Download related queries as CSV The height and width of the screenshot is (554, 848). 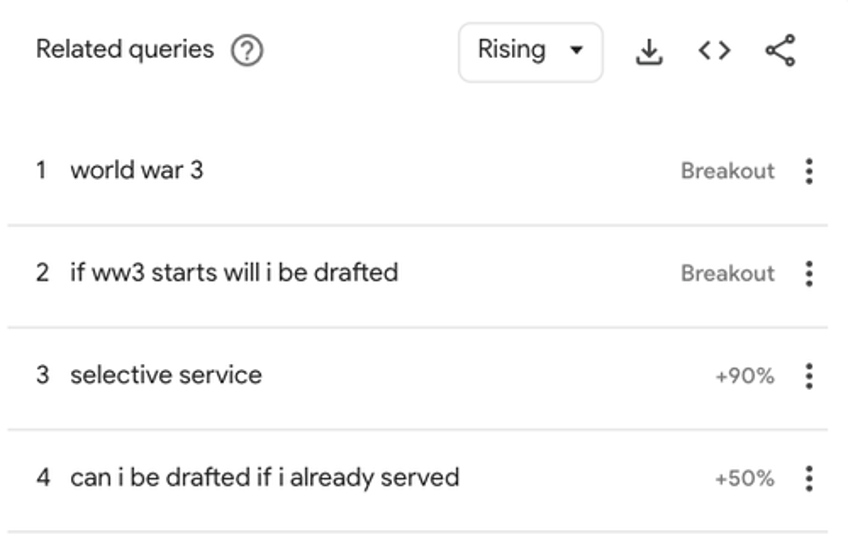(649, 52)
